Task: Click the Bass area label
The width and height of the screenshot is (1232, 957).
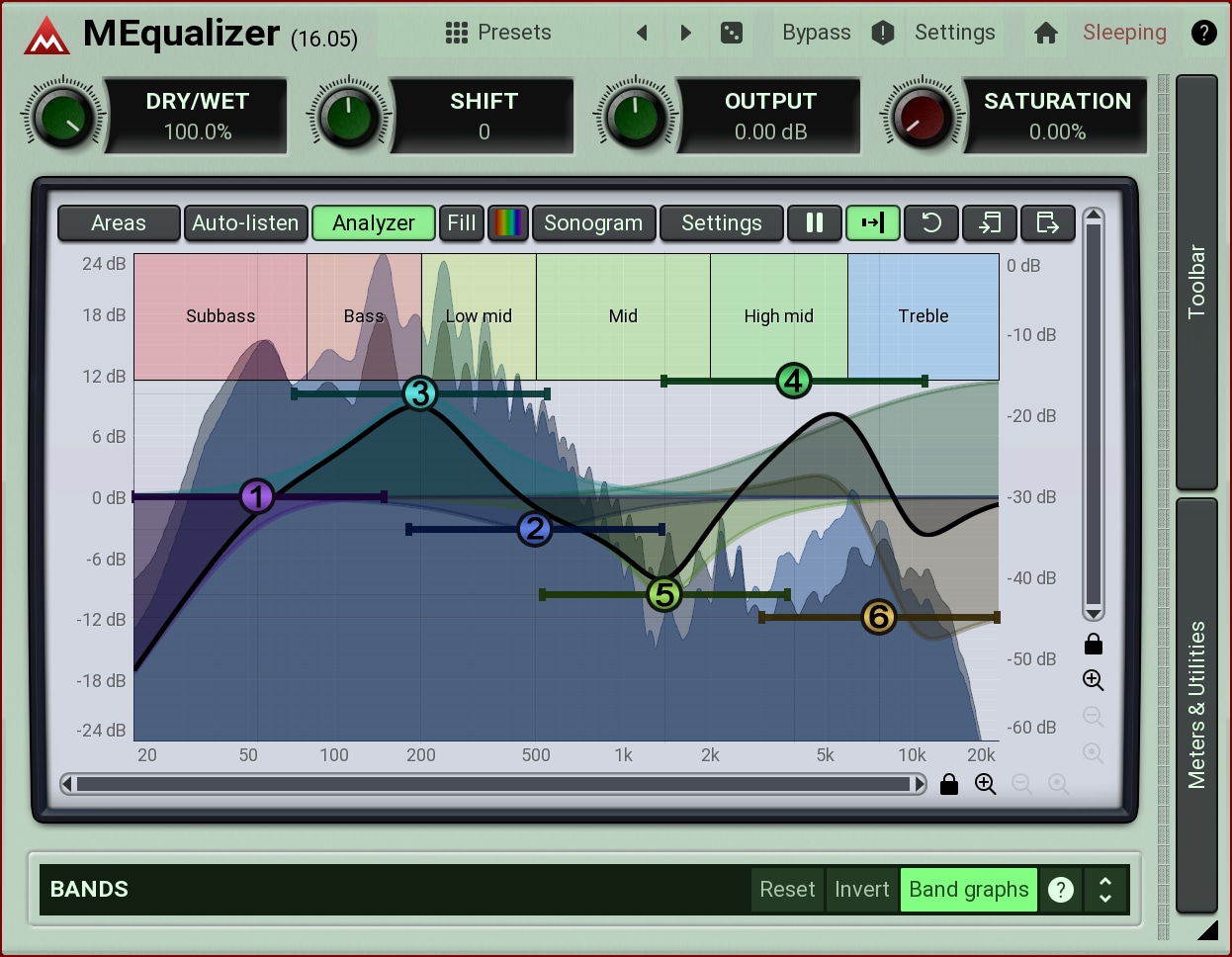Action: point(364,316)
